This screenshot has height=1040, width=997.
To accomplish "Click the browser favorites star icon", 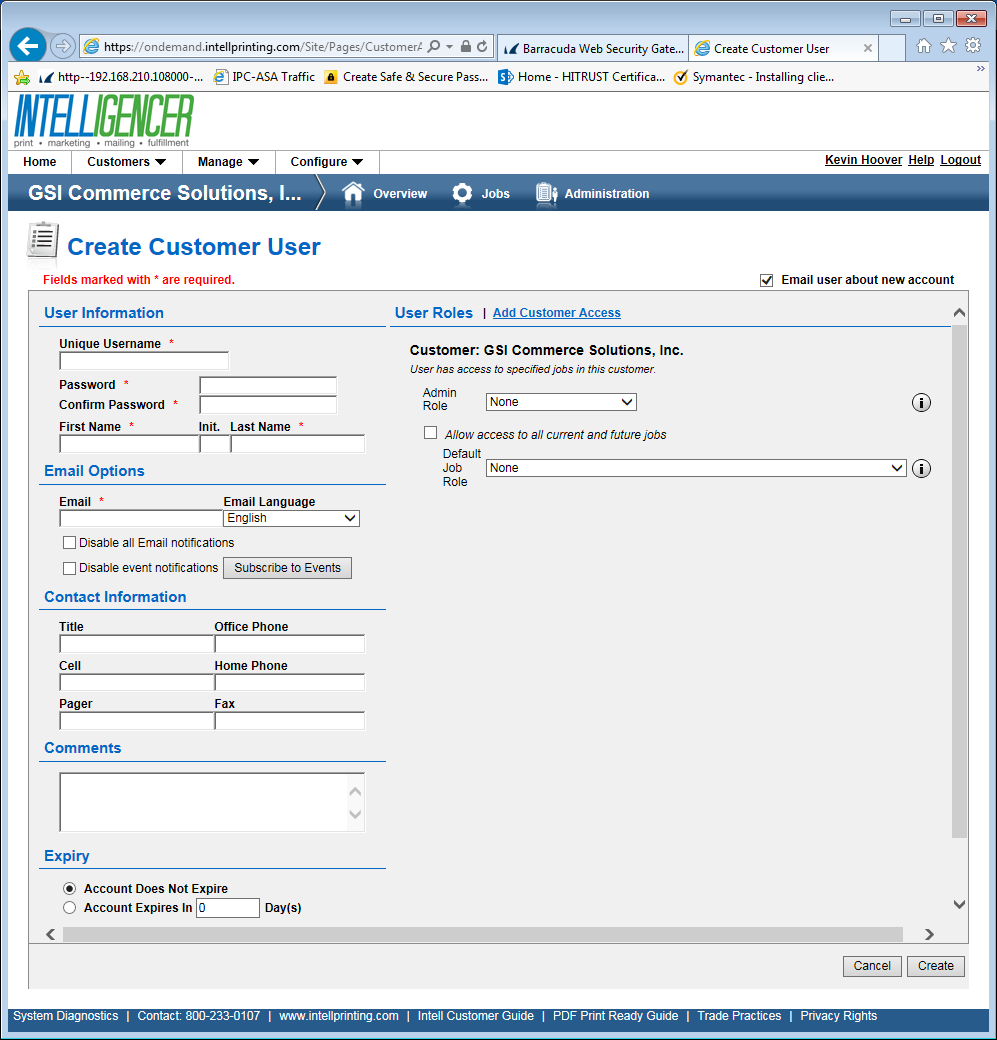I will [x=948, y=46].
